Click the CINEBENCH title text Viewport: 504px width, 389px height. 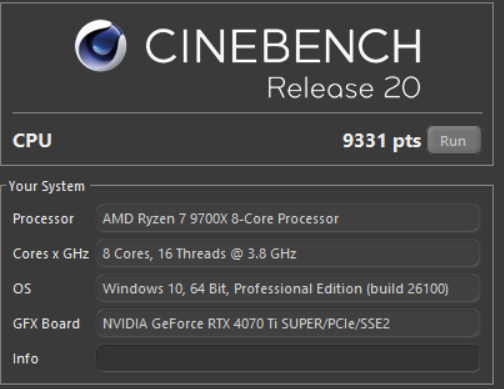[283, 46]
